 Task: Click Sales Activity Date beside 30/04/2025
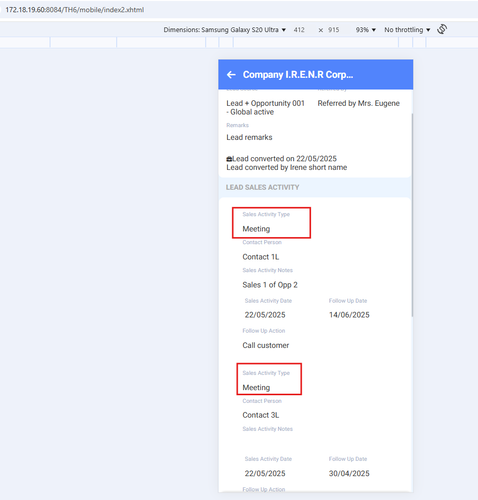click(265, 474)
